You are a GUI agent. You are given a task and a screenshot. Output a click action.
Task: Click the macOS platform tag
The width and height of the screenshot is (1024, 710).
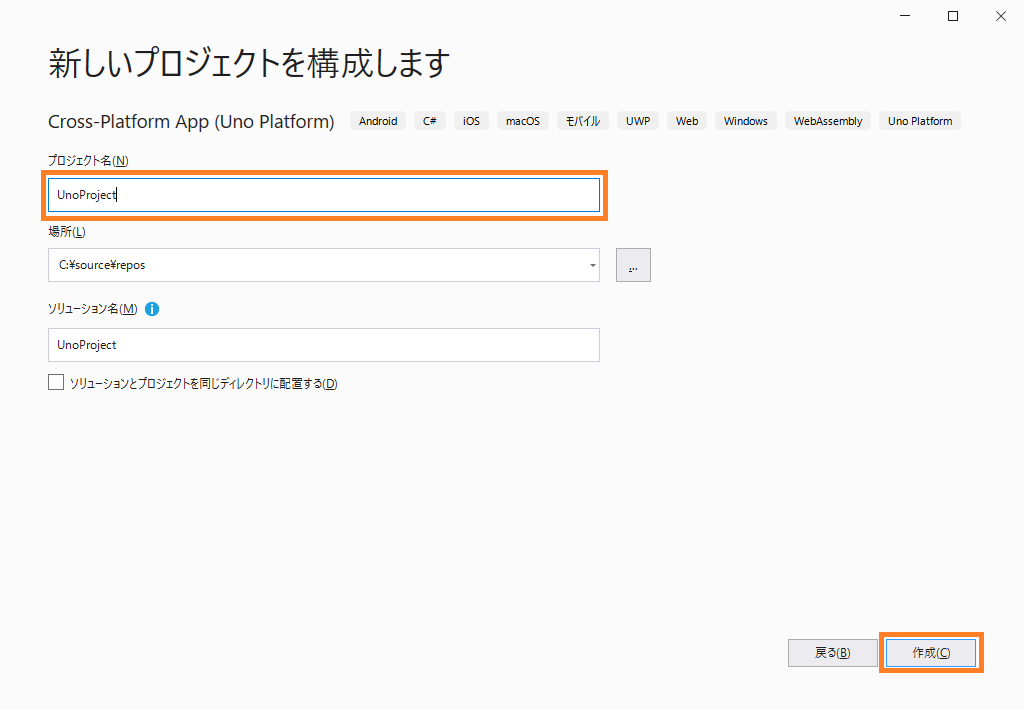tap(522, 121)
